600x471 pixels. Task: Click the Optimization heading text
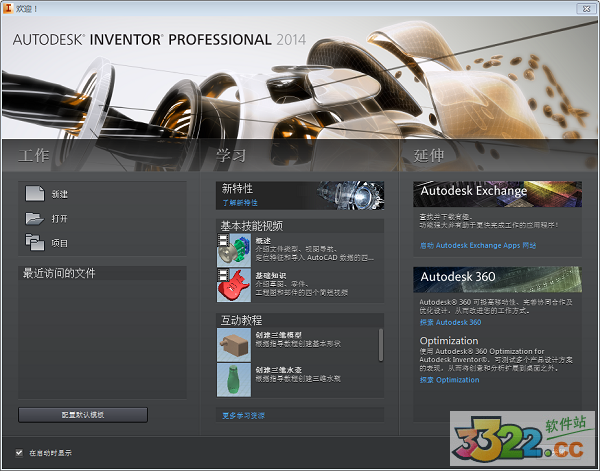449,341
